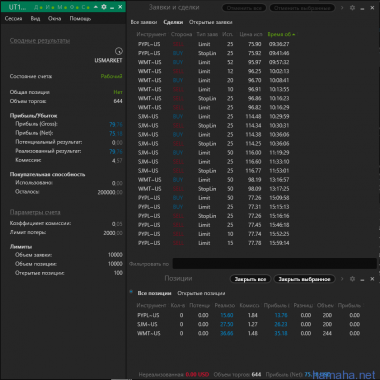The image size is (380, 380).
Task: Open the Вид menu
Action: [x=35, y=19]
